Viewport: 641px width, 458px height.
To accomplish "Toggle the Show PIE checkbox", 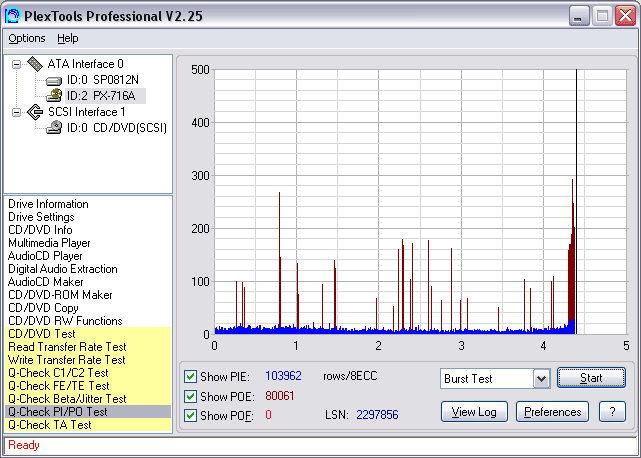I will coord(190,376).
